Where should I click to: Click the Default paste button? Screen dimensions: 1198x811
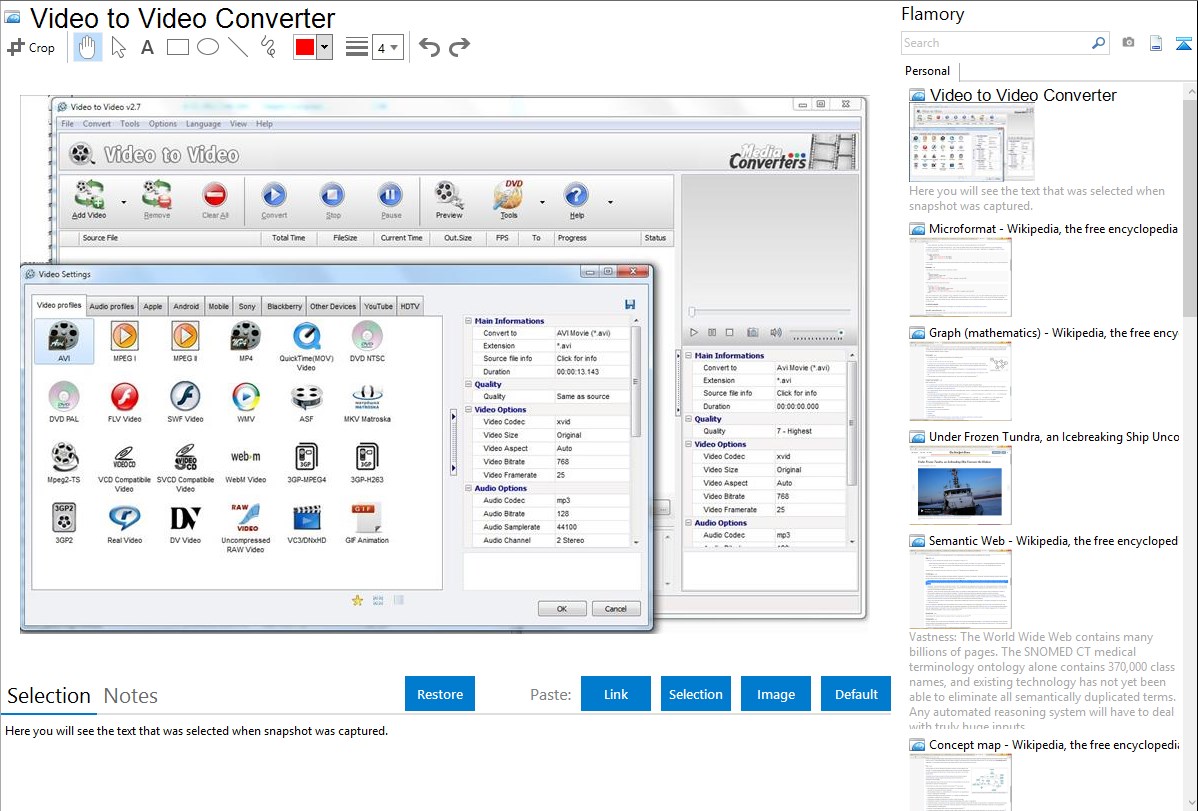tap(856, 694)
